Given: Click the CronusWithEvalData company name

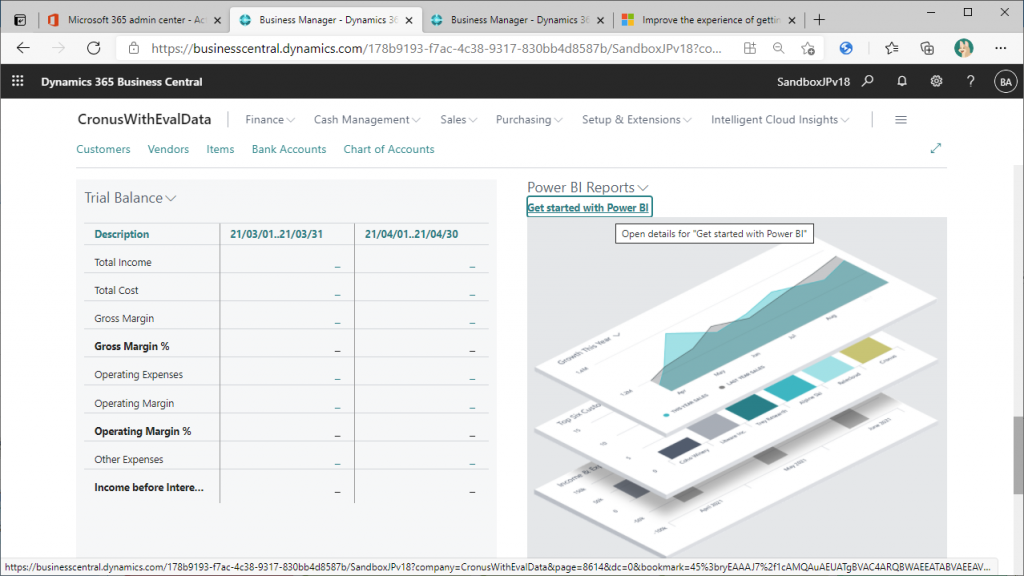Looking at the screenshot, I should [x=144, y=120].
